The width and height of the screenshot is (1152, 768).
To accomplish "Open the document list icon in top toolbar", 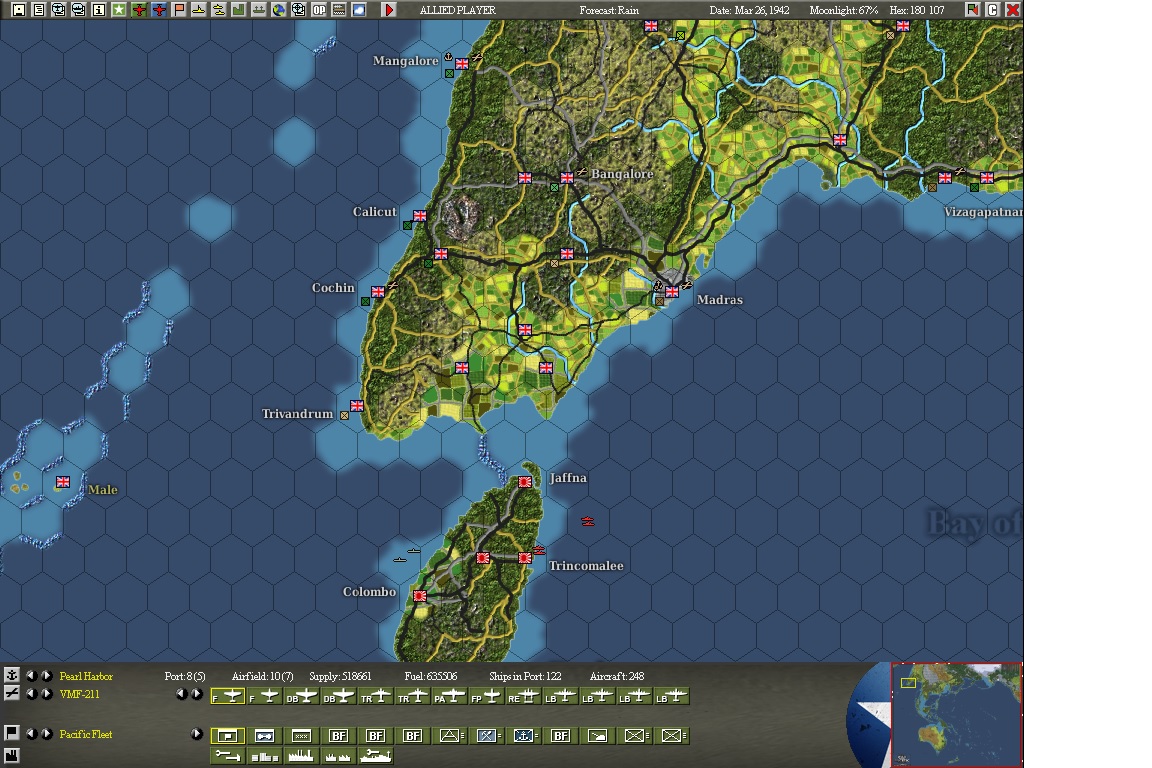I will click(39, 10).
